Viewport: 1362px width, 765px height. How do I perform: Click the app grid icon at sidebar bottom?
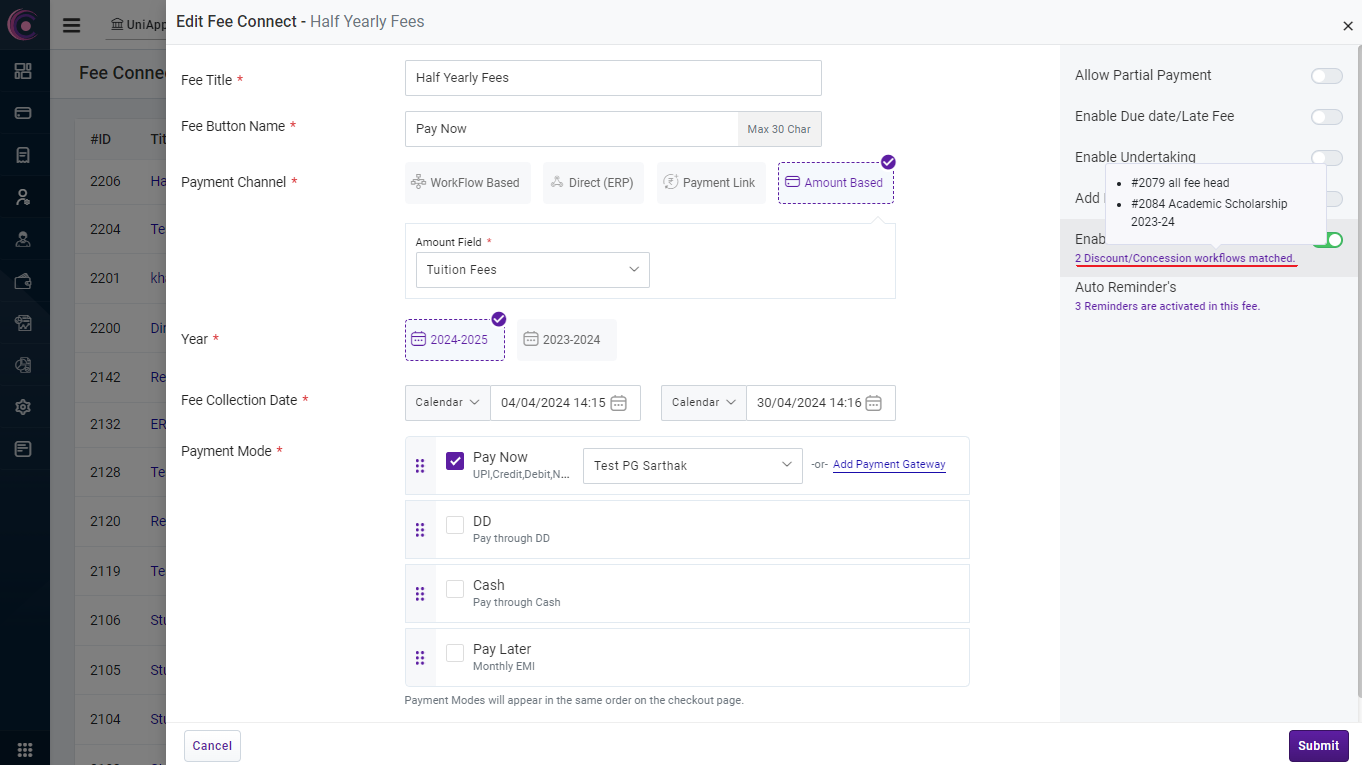[x=25, y=749]
